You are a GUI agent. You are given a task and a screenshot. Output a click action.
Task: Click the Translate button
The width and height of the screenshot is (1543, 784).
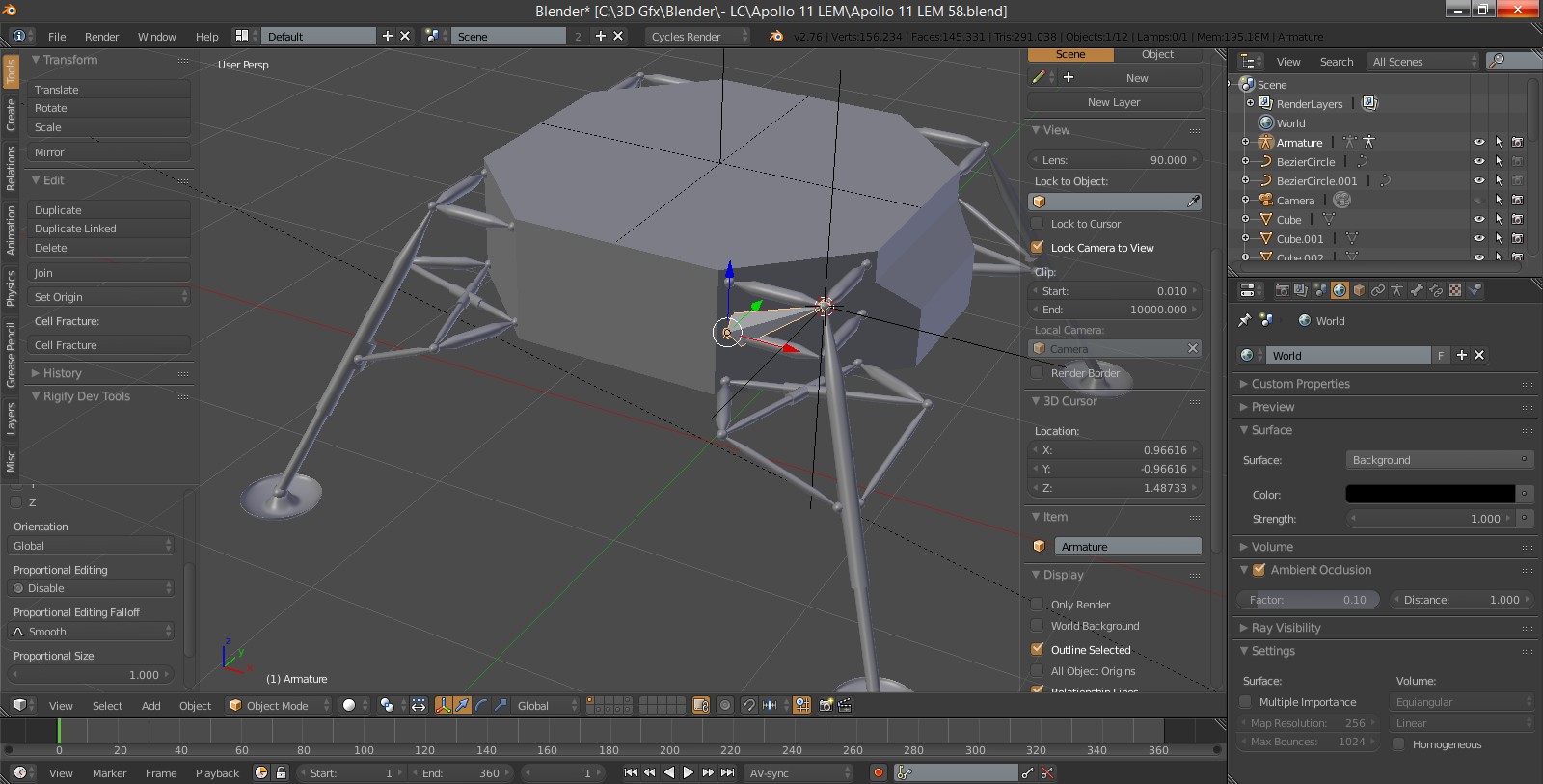109,90
